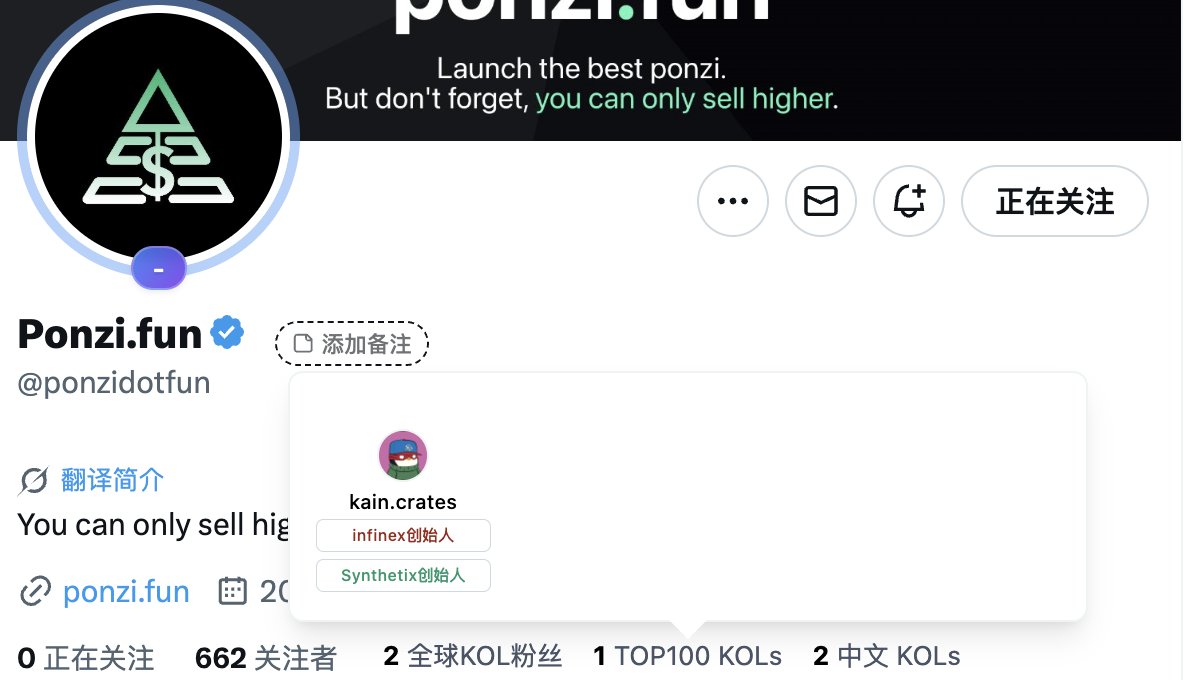
Task: Click the 添加备注 add note button
Action: click(351, 344)
